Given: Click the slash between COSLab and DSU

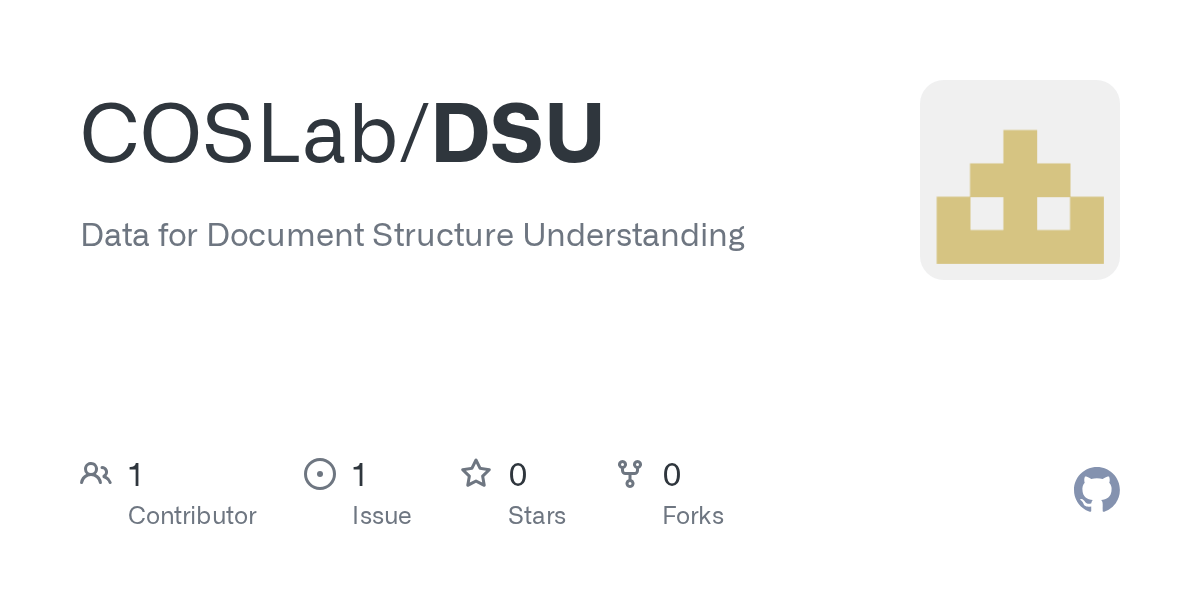Looking at the screenshot, I should coord(415,135).
